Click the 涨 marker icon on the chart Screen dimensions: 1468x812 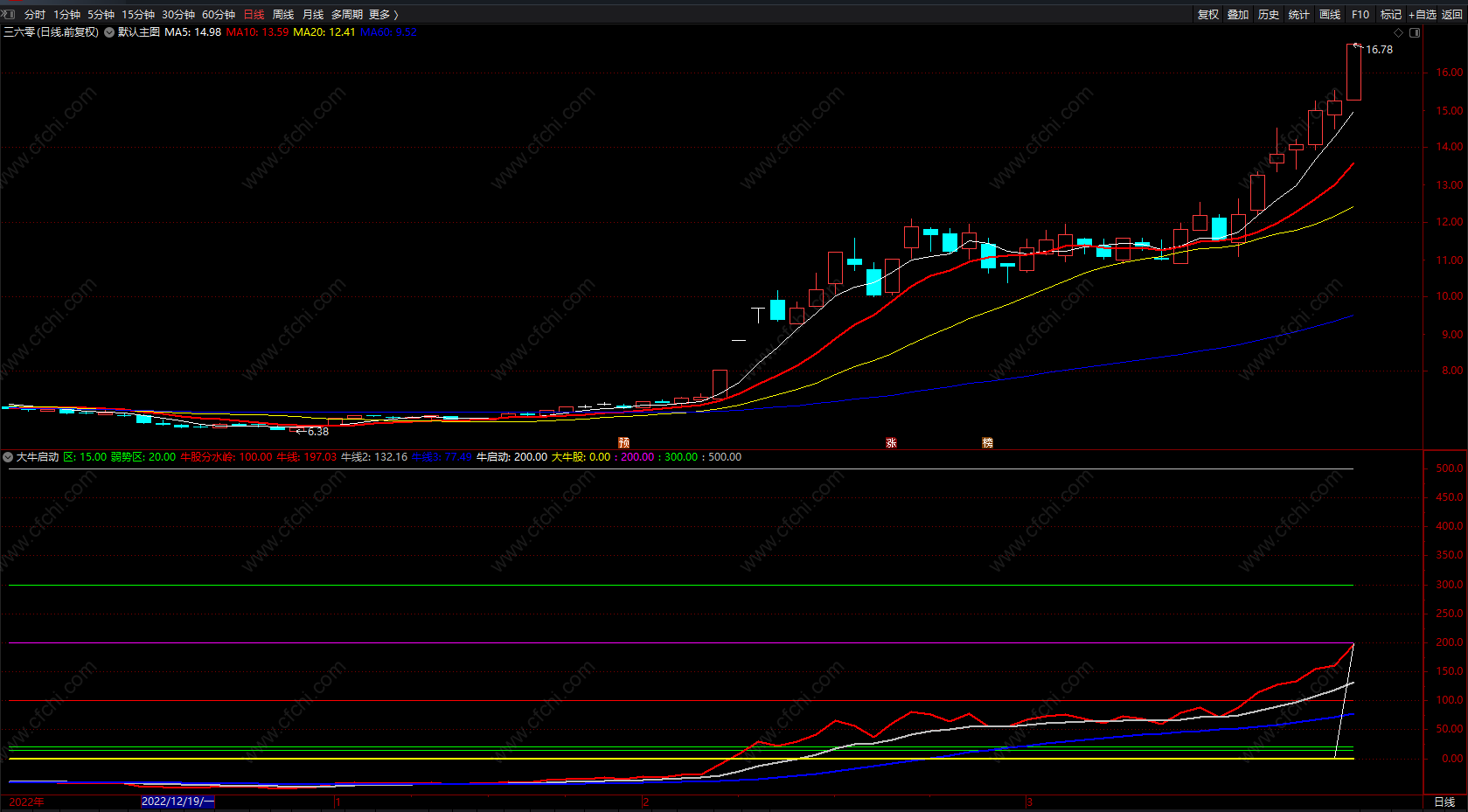tap(891, 443)
